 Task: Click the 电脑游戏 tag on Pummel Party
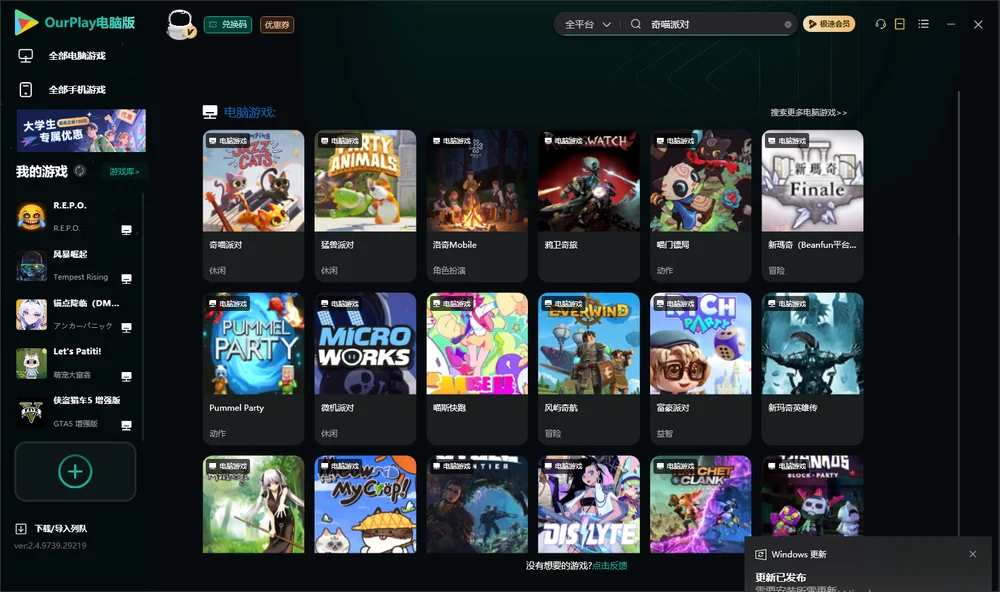[x=228, y=304]
